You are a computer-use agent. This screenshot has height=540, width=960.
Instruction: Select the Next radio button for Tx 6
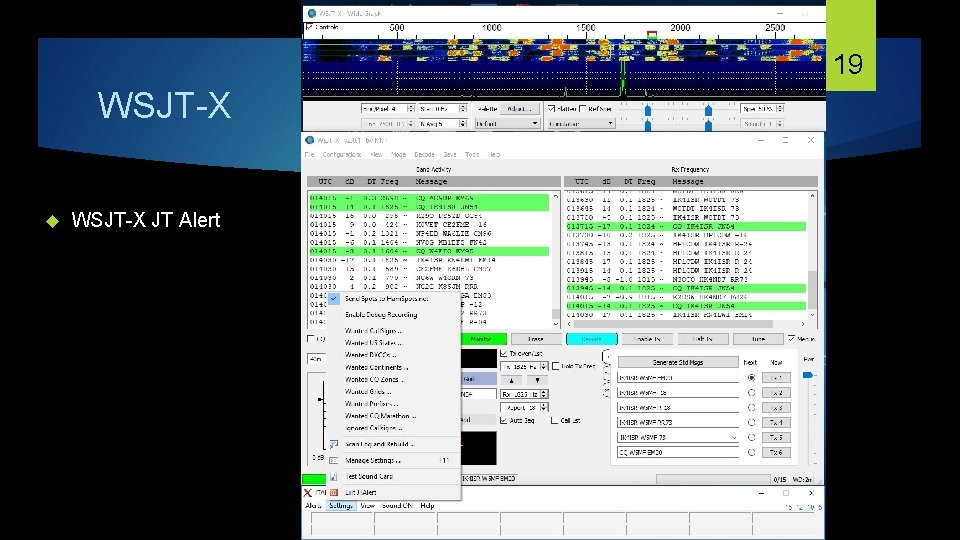coord(751,452)
